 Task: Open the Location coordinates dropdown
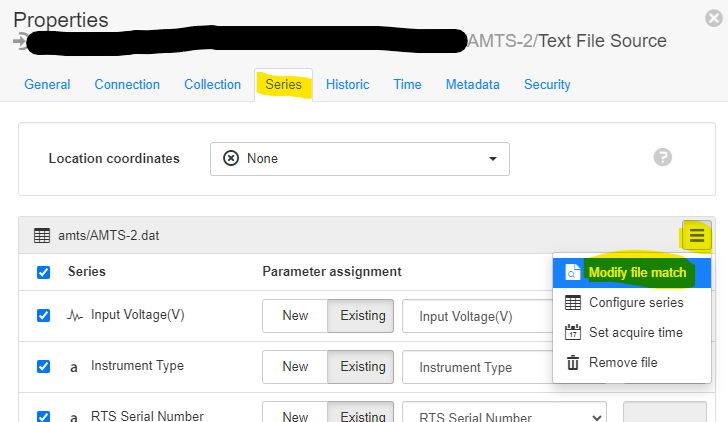point(359,158)
